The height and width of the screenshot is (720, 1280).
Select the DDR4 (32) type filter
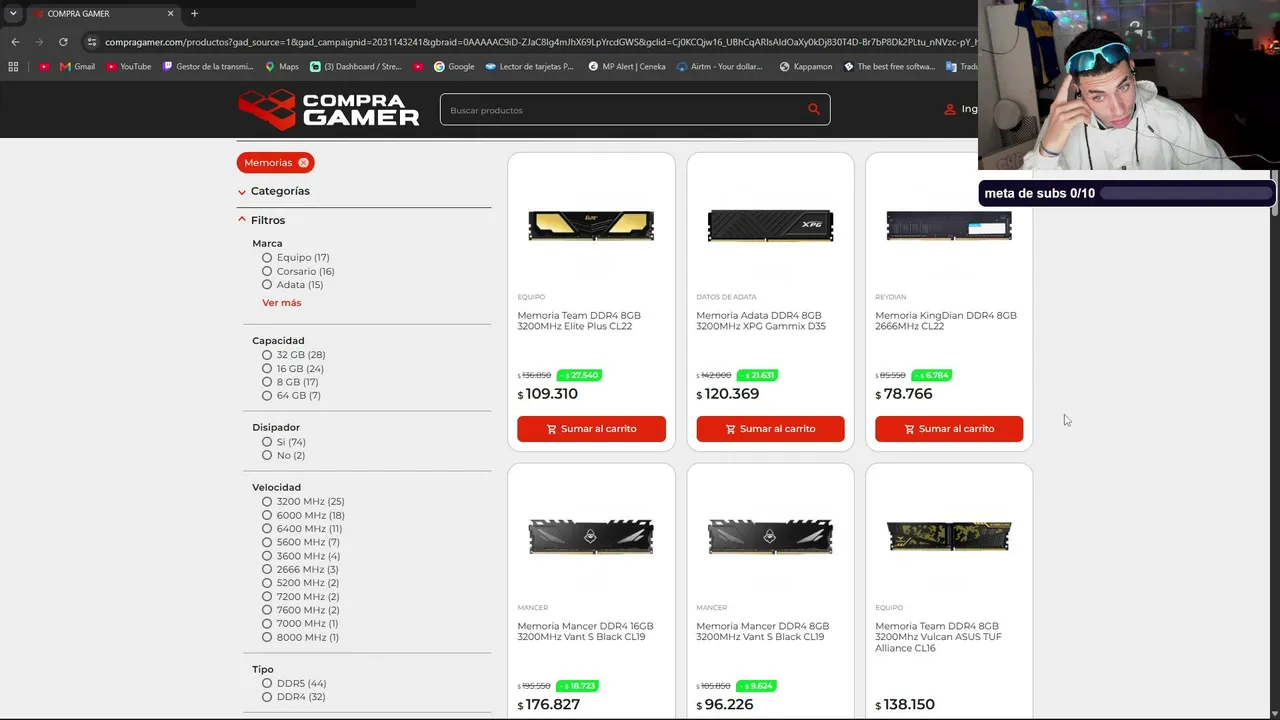pos(267,697)
